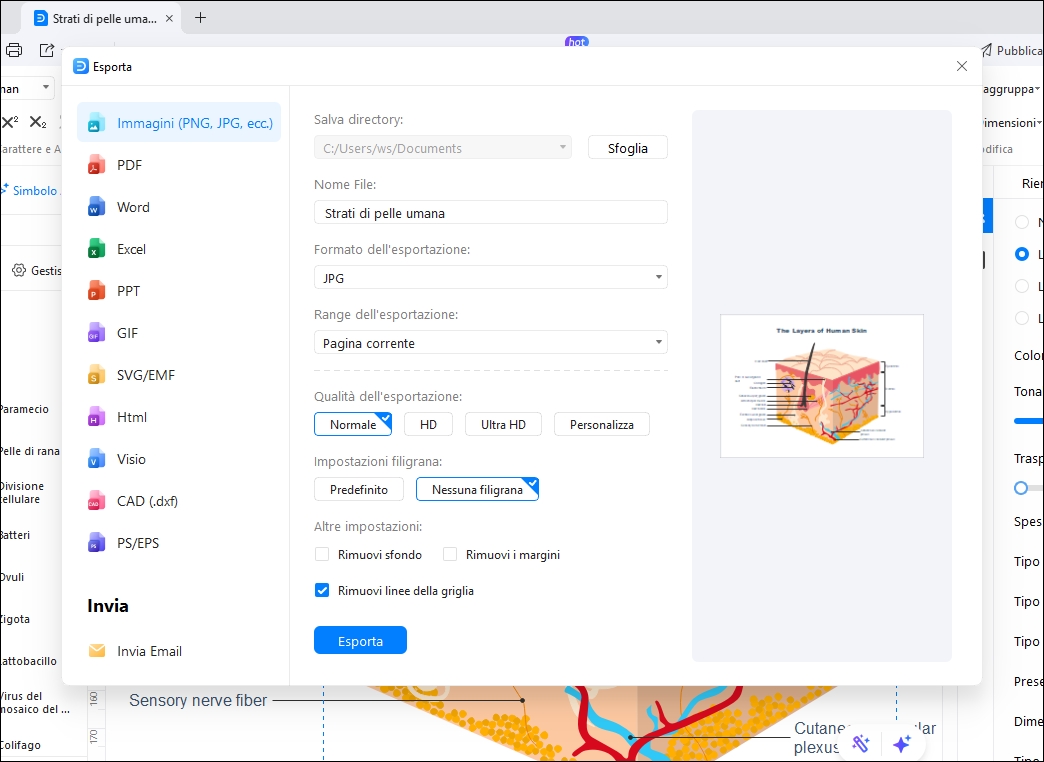
Task: Click the print icon in the toolbar
Action: tap(13, 50)
